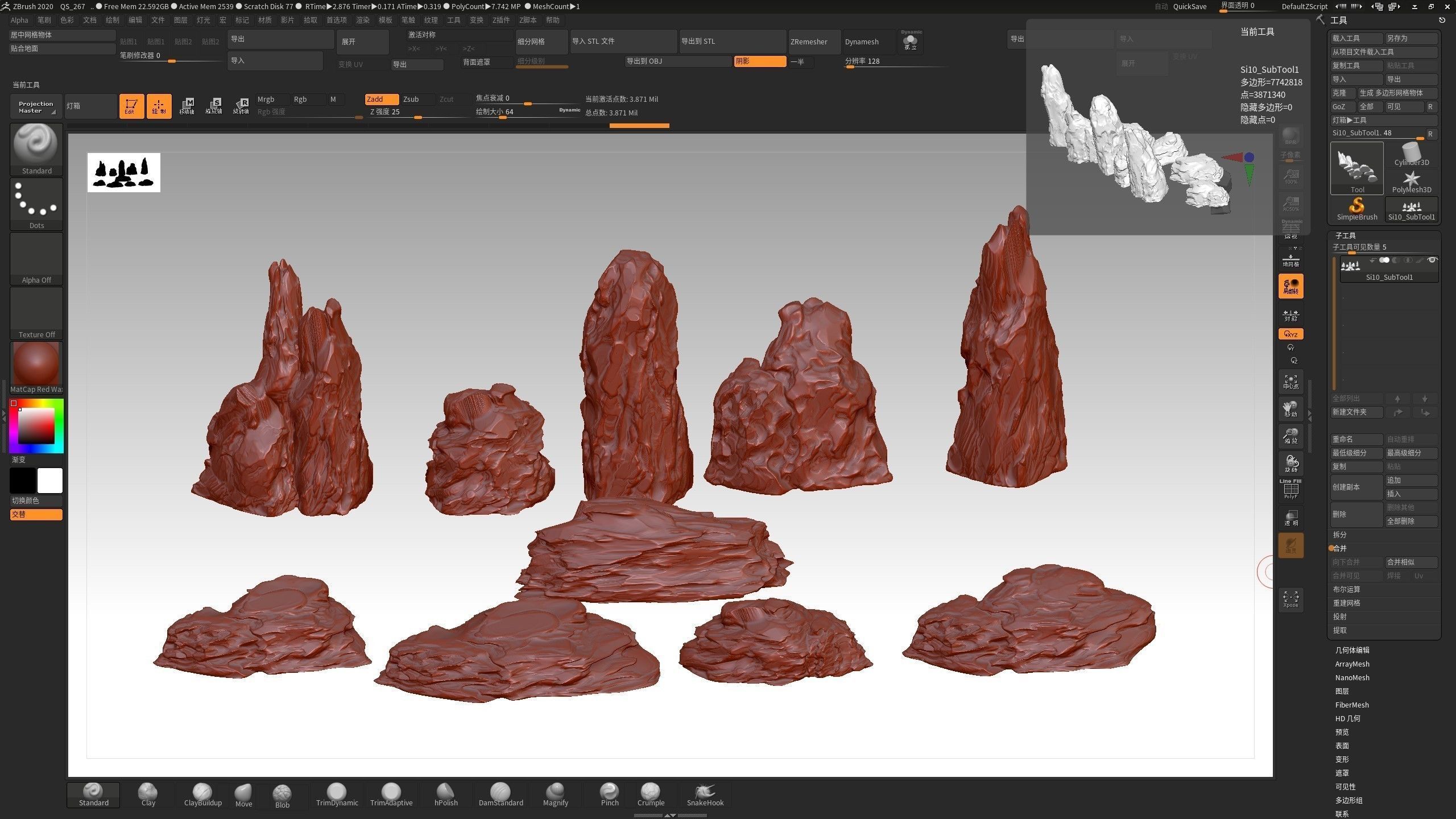Screen dimensions: 1456x819
Task: Expand the ArrayMesh palette
Action: [1352, 664]
